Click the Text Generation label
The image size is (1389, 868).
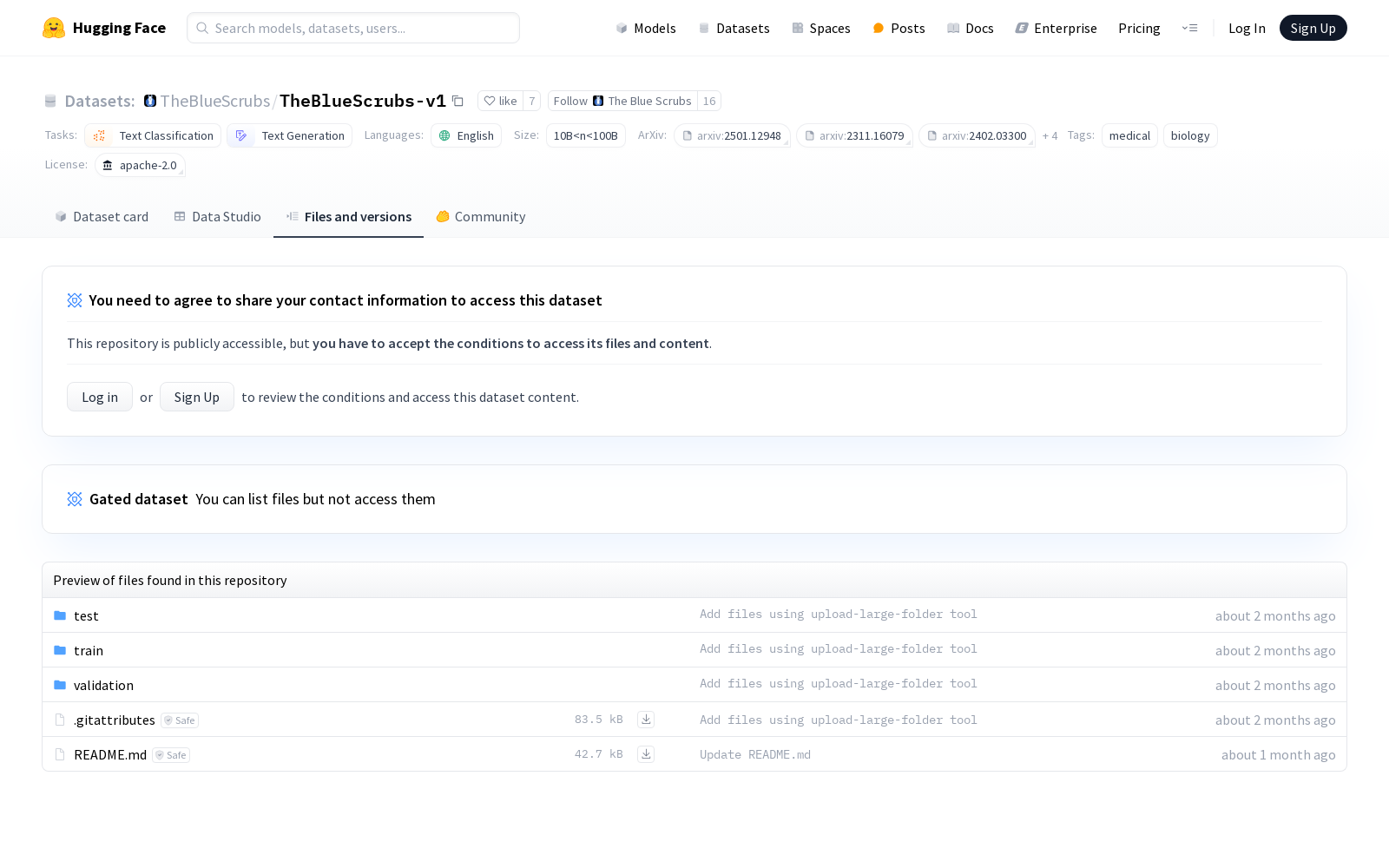tap(303, 135)
